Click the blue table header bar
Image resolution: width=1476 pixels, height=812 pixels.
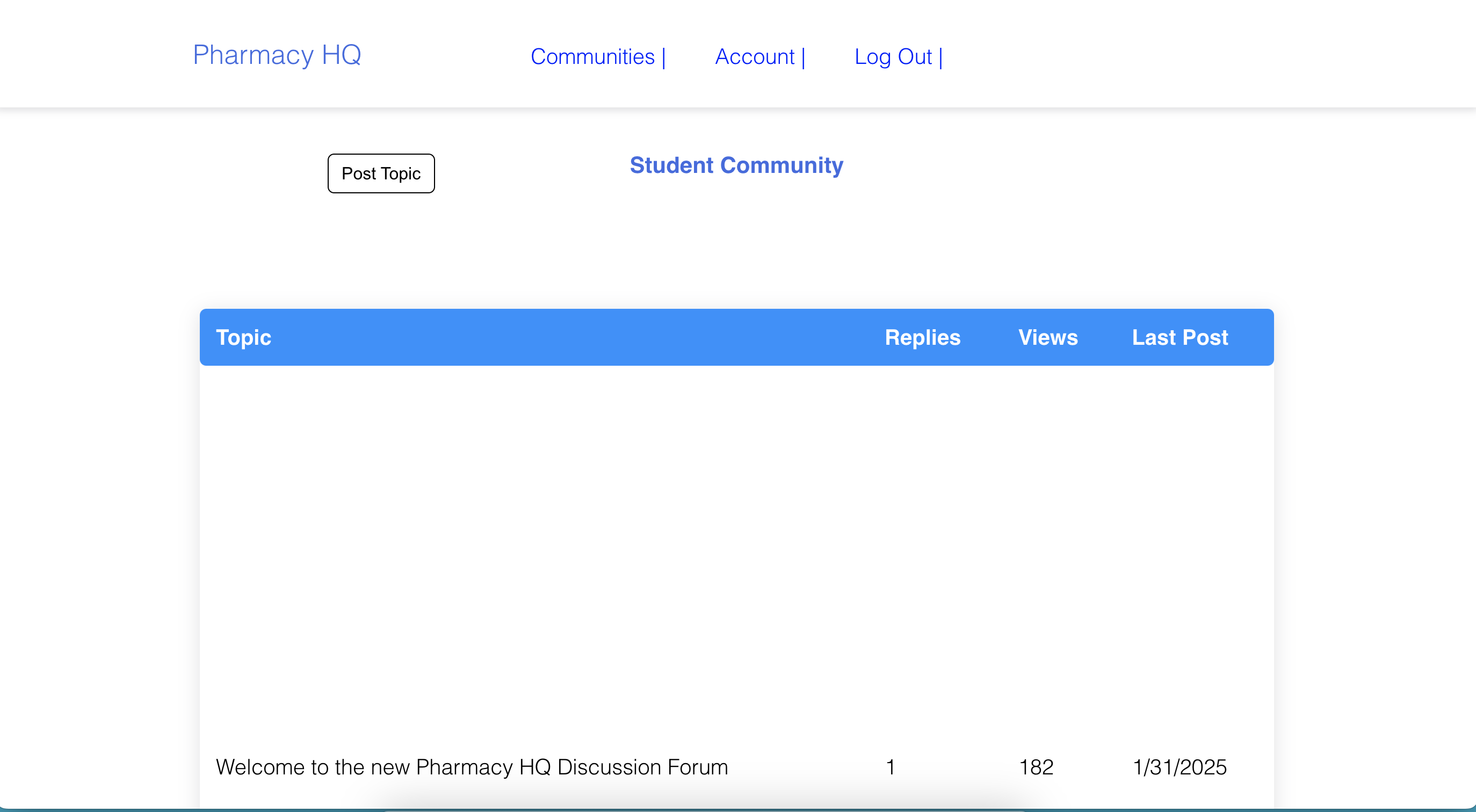pos(573,337)
